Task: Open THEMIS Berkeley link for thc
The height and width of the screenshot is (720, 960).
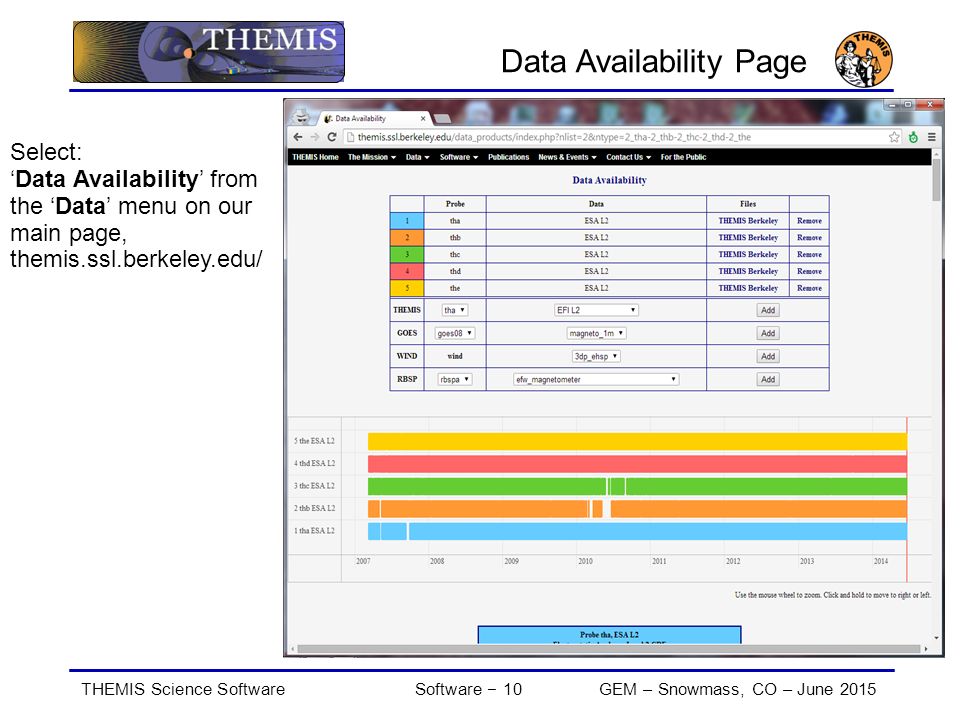Action: (748, 255)
